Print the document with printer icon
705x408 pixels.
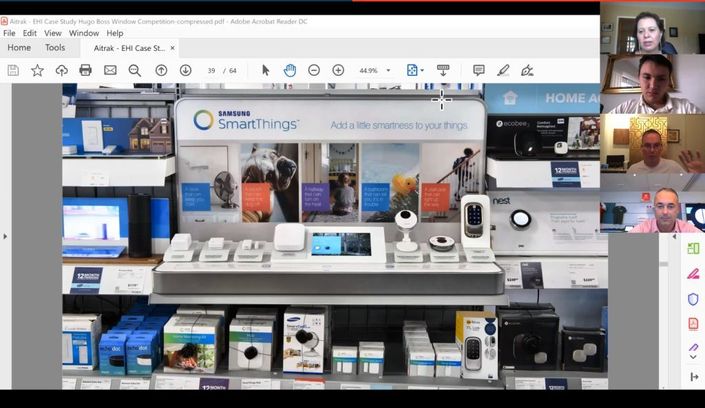click(85, 70)
